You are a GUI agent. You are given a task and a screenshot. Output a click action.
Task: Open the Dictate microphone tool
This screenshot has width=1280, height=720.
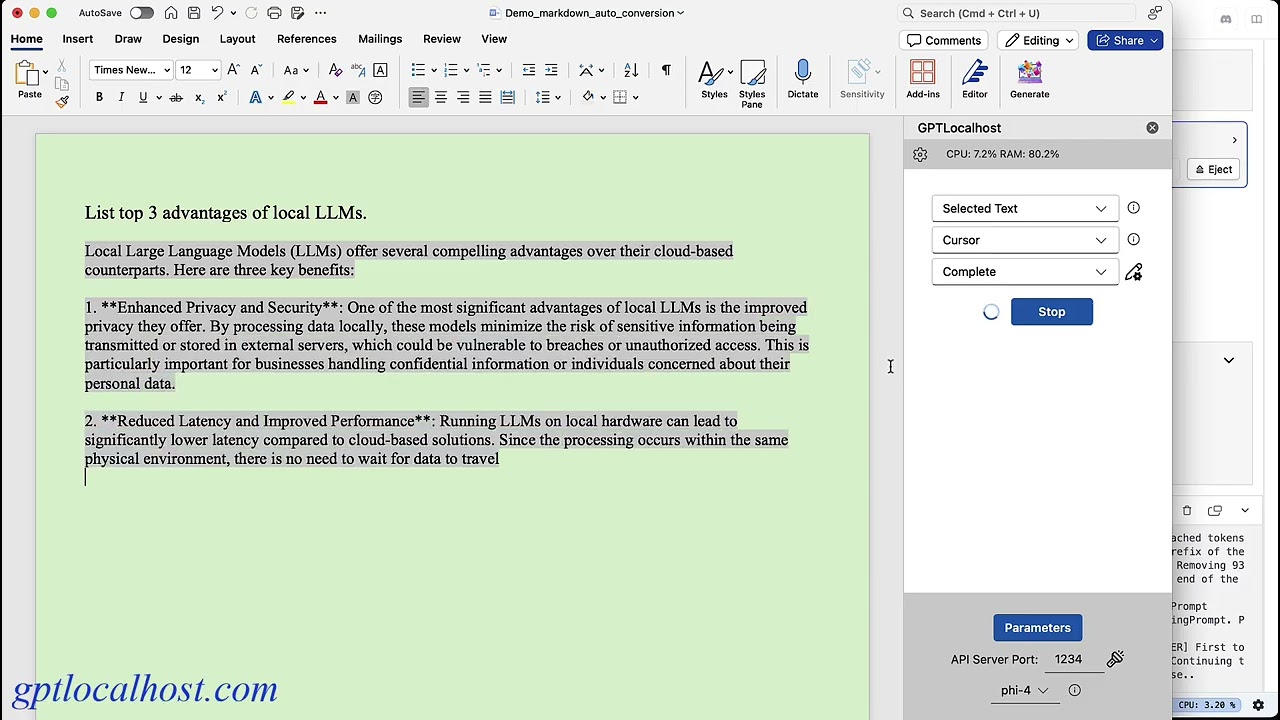click(802, 79)
